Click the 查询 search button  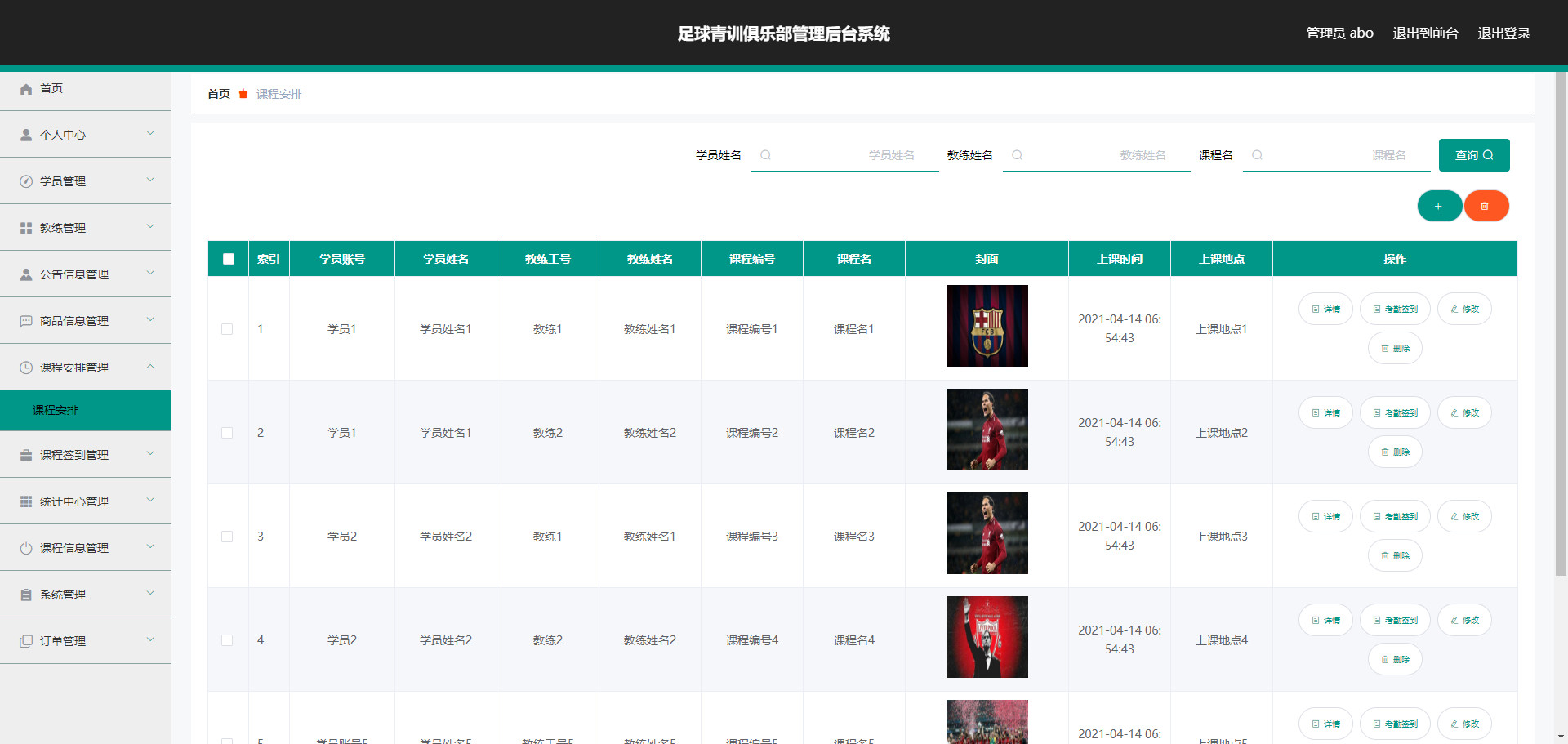coord(1474,155)
